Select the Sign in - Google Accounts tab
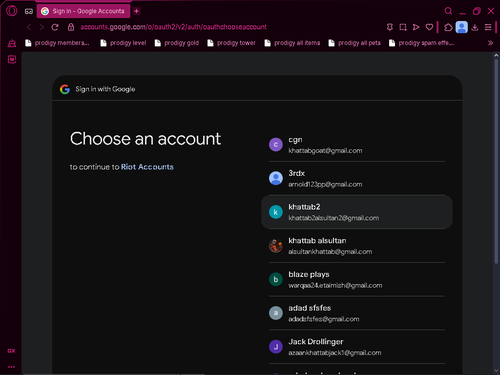500x375 pixels. coord(83,11)
